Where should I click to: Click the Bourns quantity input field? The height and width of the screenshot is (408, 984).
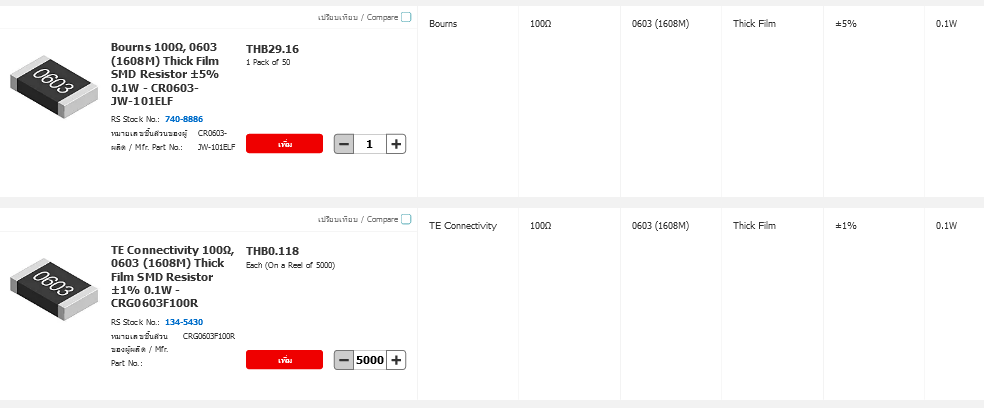tap(369, 144)
